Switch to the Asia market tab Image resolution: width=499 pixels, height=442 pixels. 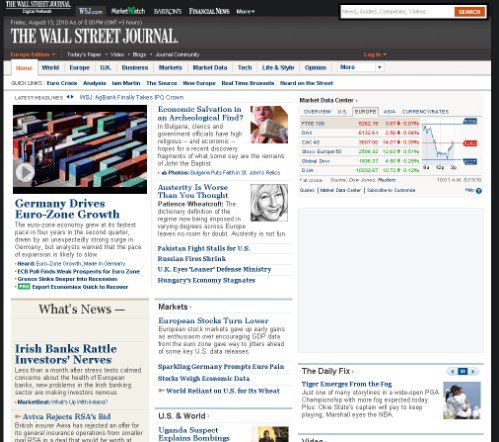(x=389, y=112)
